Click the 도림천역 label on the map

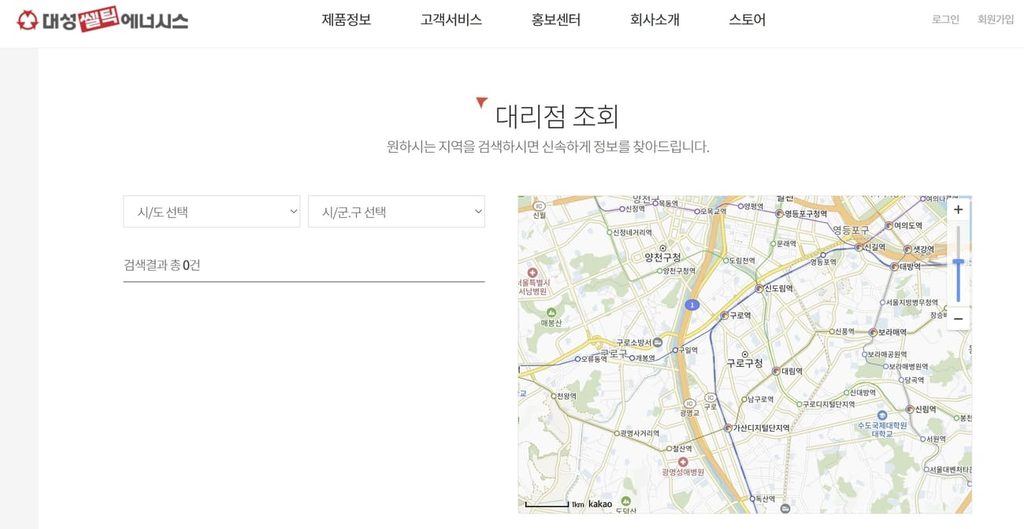click(742, 261)
